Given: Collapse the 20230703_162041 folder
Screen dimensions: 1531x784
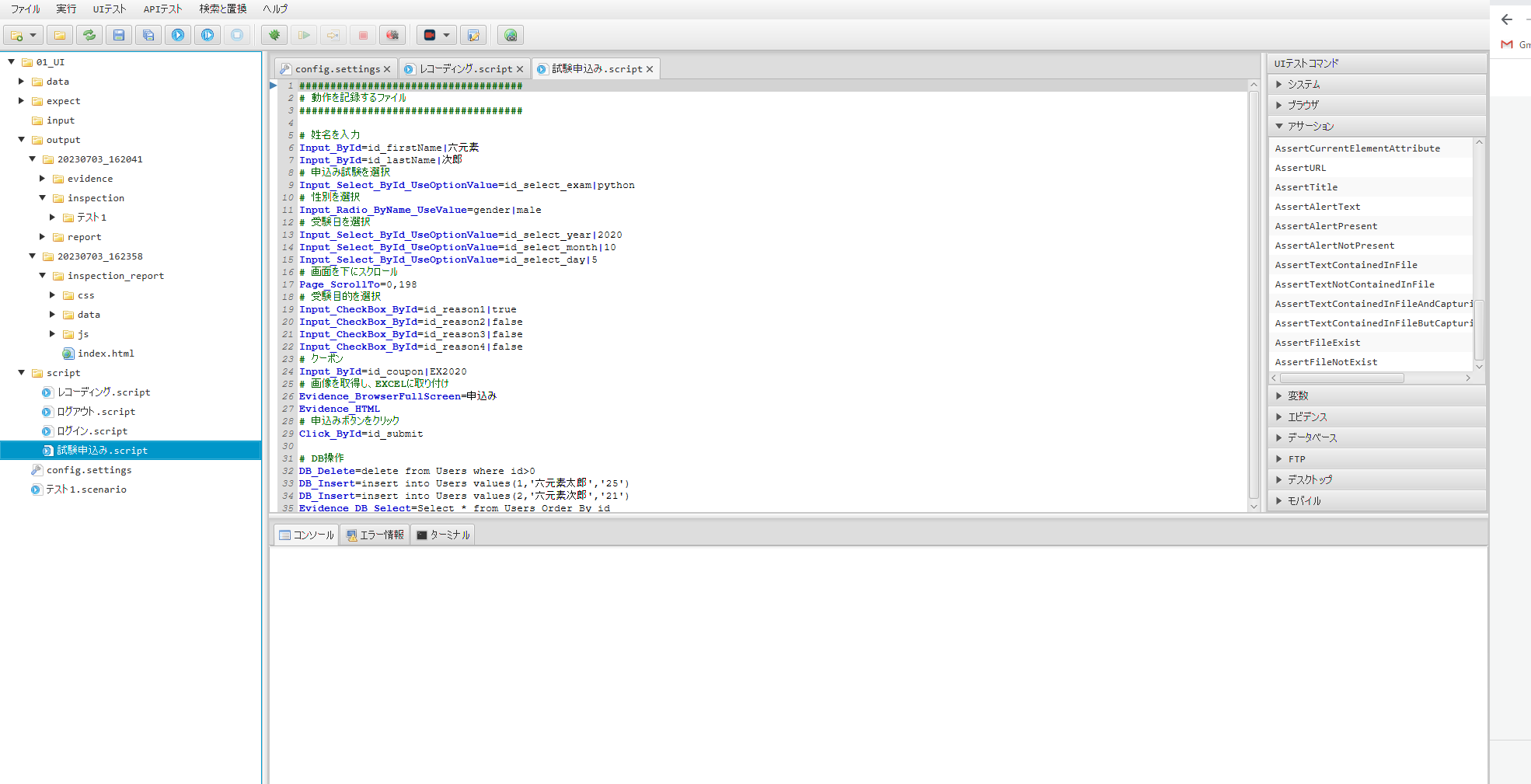Looking at the screenshot, I should click(32, 159).
